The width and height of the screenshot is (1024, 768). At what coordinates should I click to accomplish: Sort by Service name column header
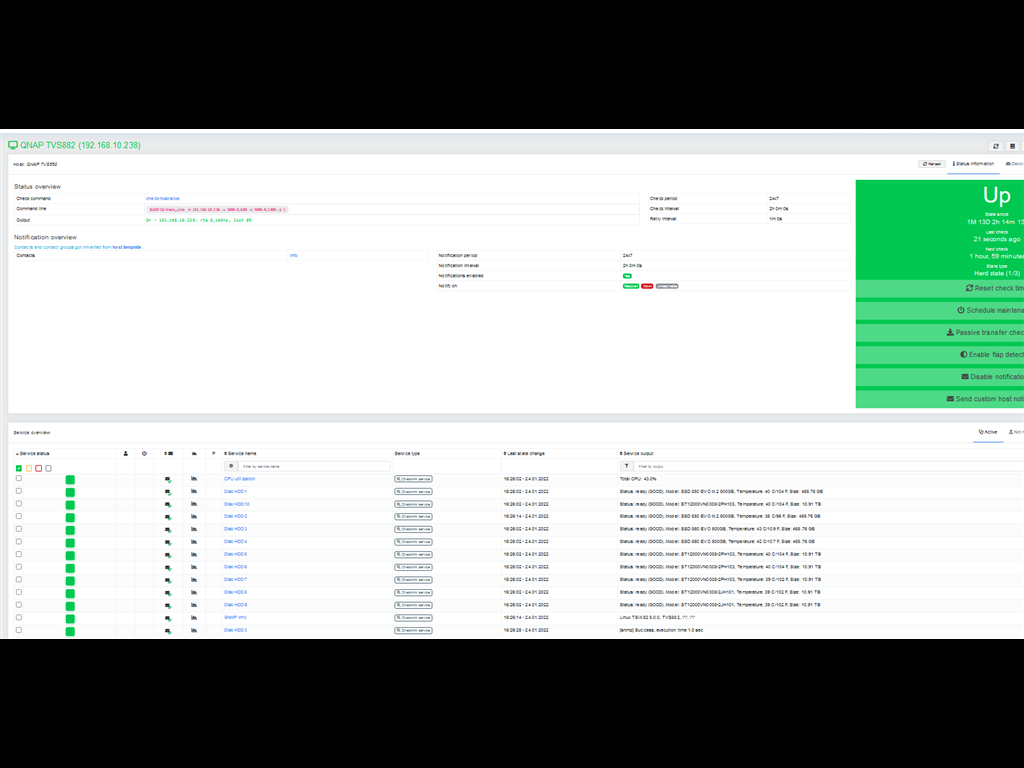[x=240, y=453]
